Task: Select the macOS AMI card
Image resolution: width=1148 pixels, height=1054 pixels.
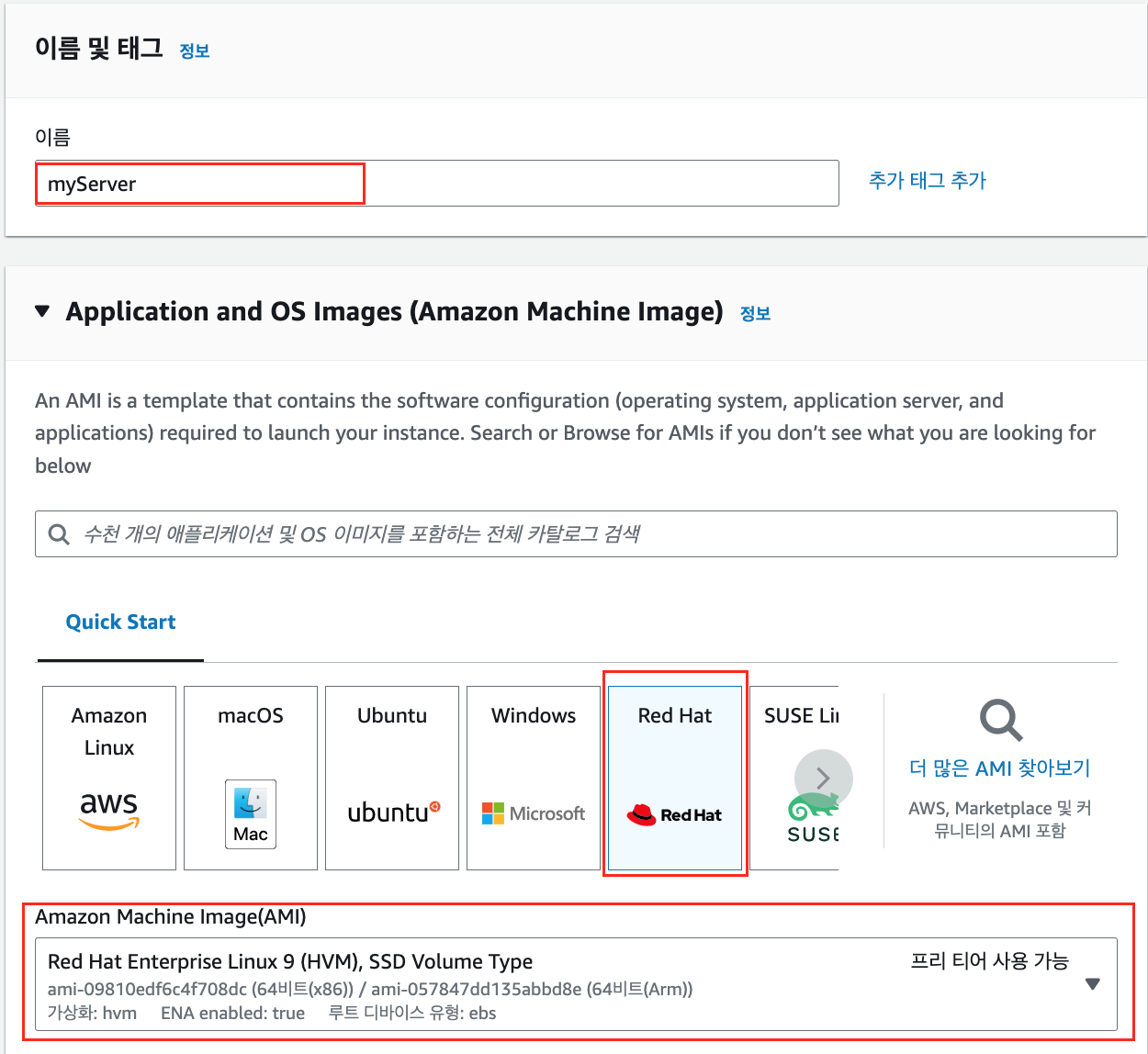Action: 251,778
